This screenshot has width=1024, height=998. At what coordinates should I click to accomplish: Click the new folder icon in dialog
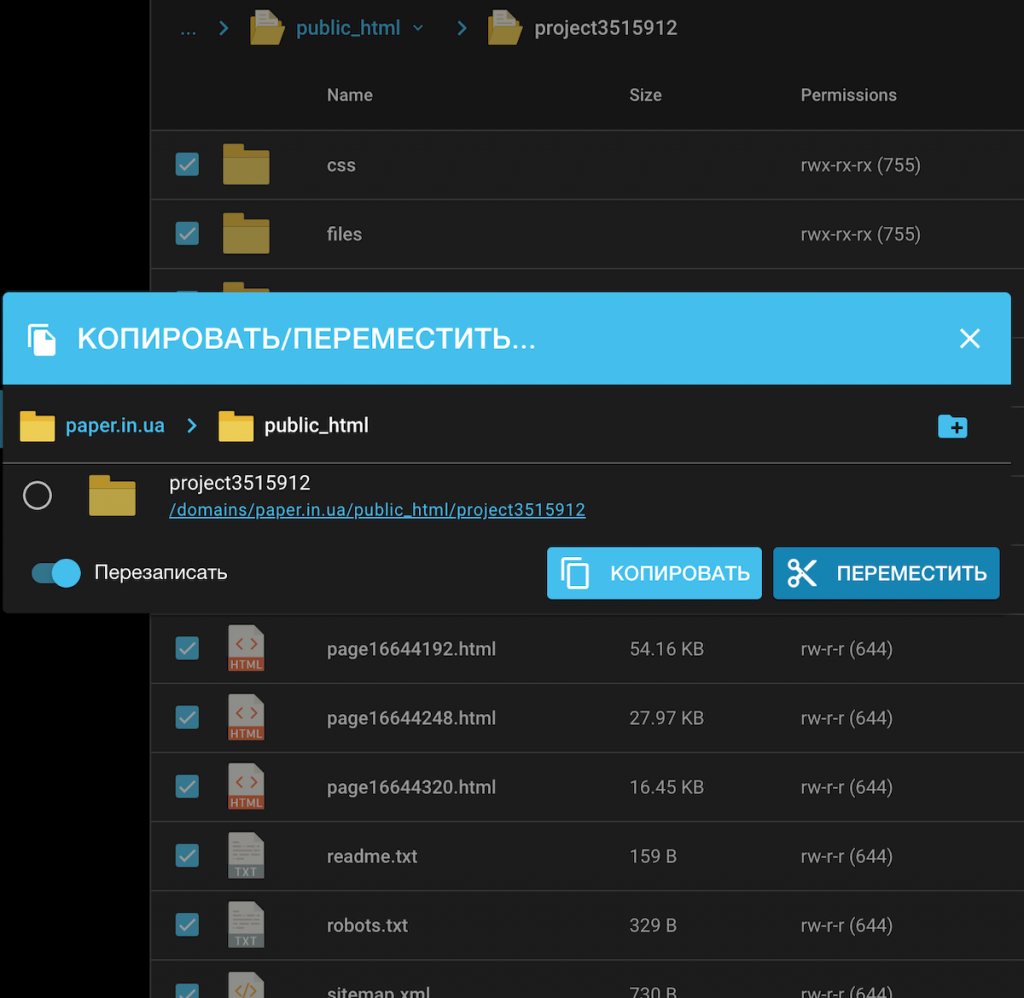coord(952,427)
